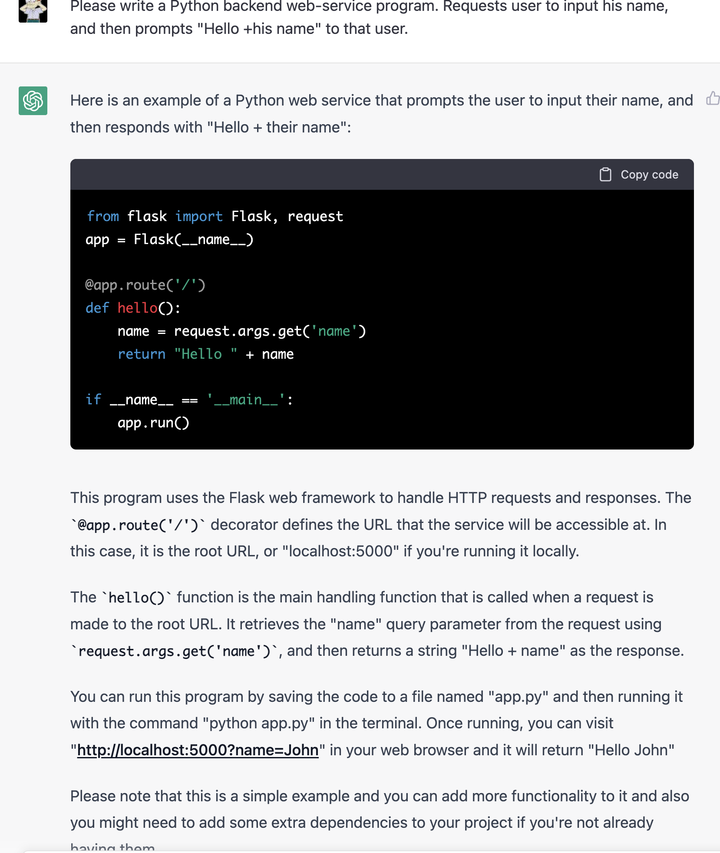Click the thumbs up feedback icon

(x=713, y=98)
